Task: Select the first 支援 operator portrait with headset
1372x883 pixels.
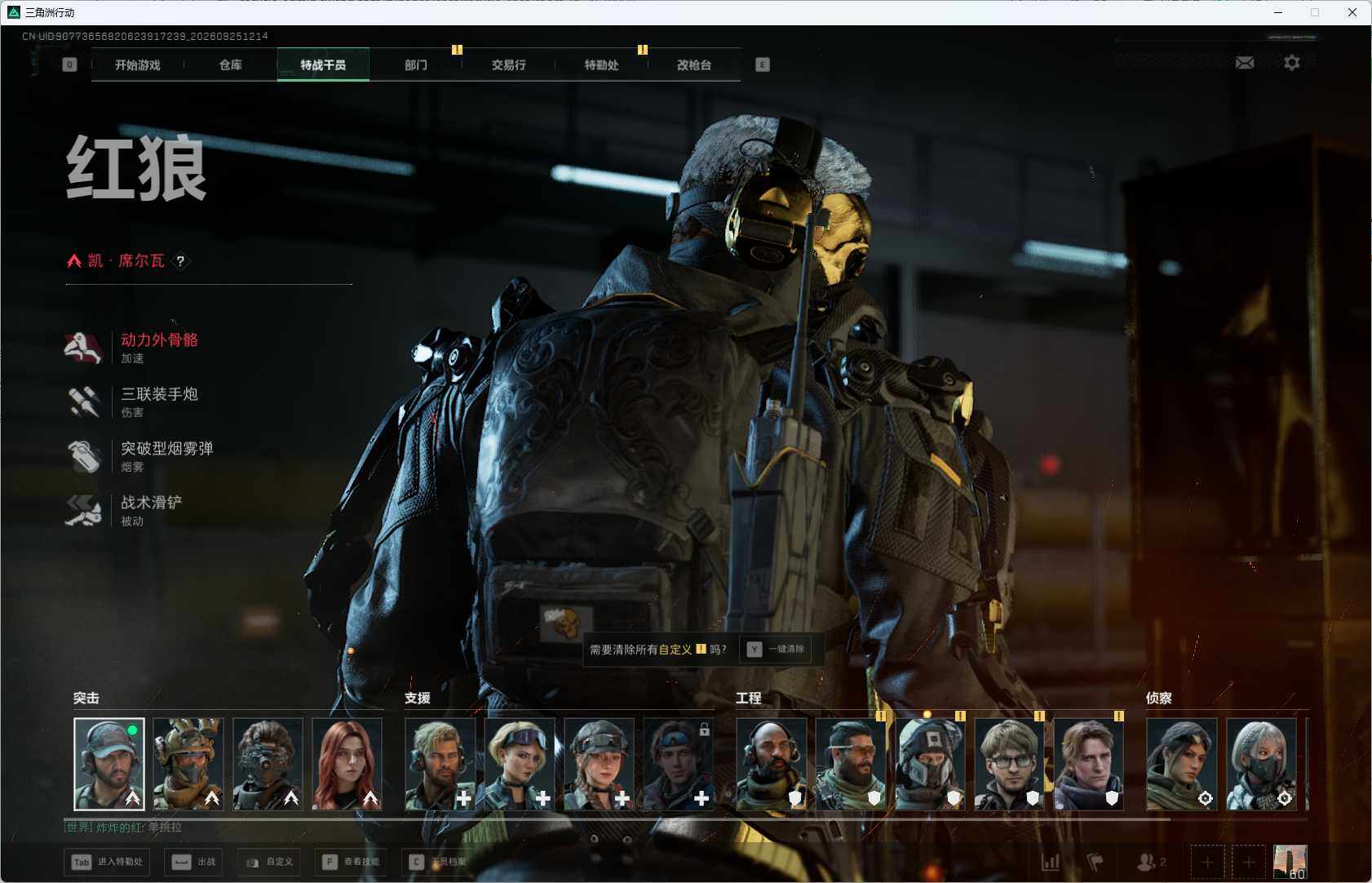Action: coord(440,764)
